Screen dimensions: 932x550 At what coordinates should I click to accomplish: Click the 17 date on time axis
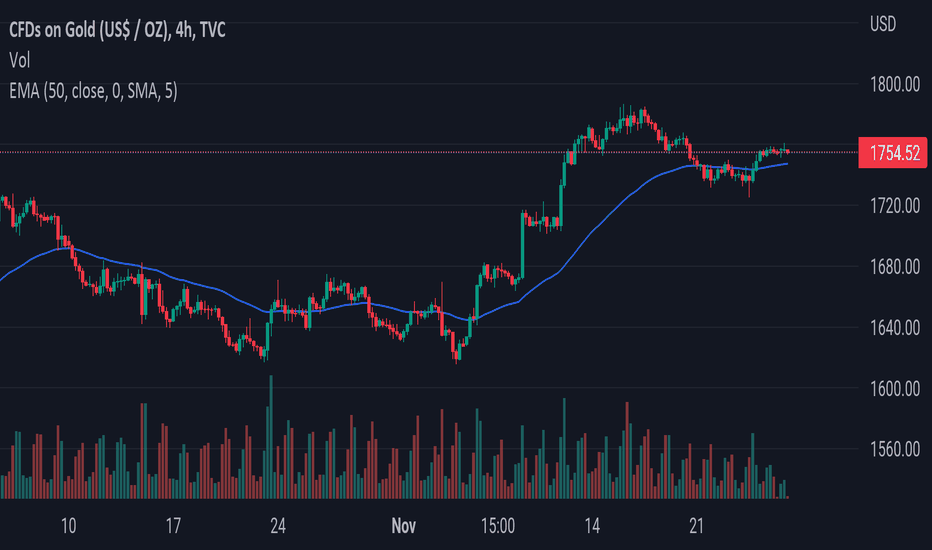click(173, 526)
